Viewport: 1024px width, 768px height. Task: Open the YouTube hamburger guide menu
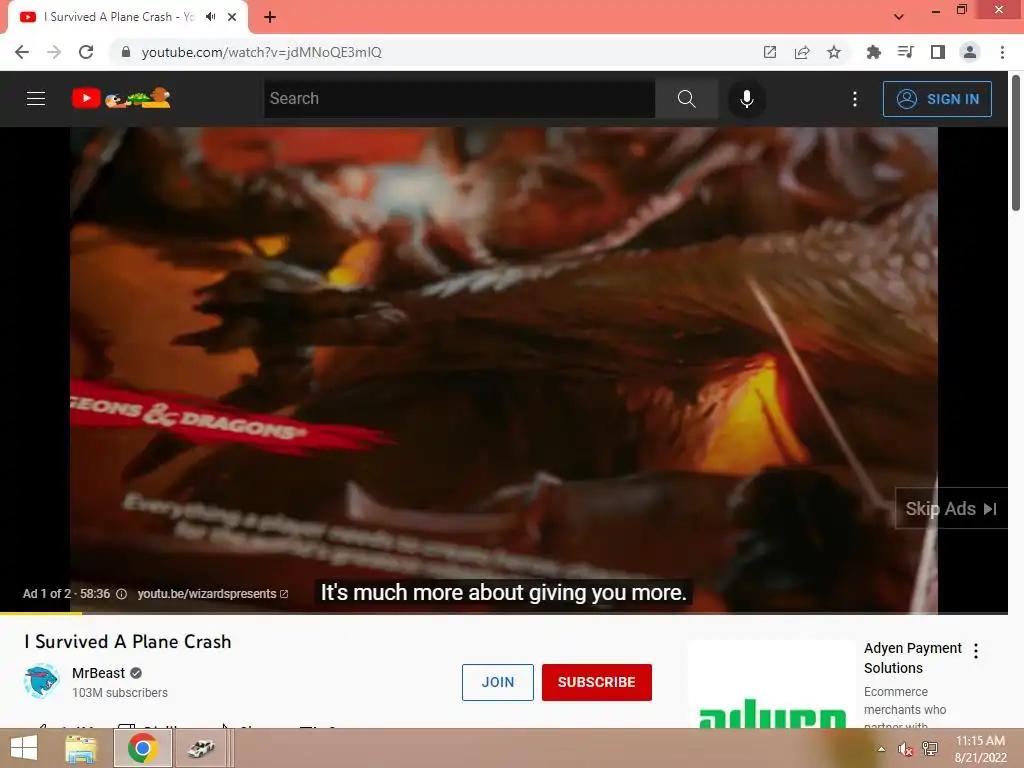[x=36, y=99]
